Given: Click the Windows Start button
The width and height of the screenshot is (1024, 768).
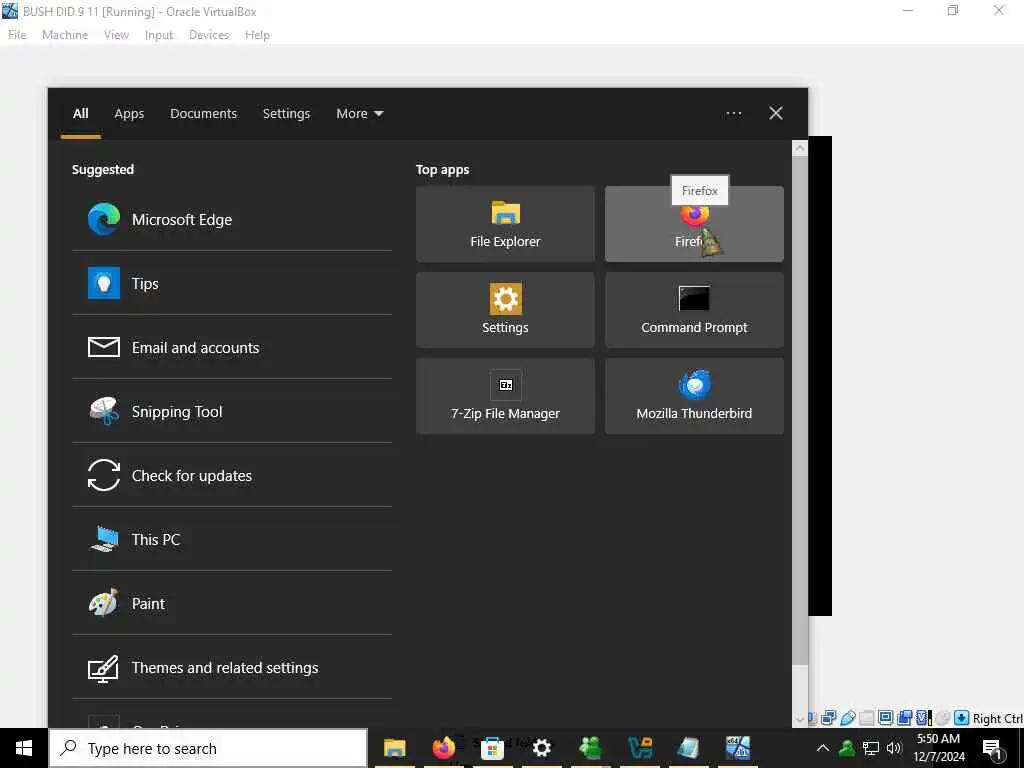Looking at the screenshot, I should click(x=24, y=748).
